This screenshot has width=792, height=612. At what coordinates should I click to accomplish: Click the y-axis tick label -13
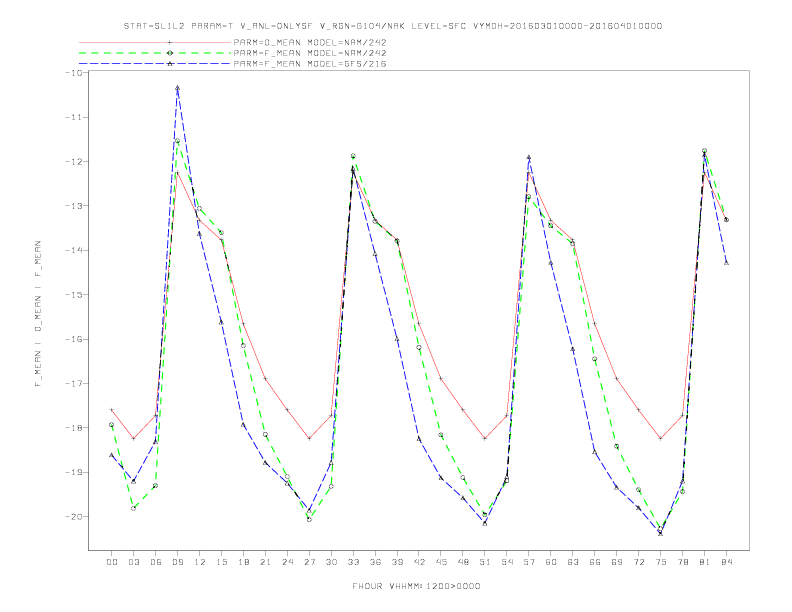[x=74, y=206]
